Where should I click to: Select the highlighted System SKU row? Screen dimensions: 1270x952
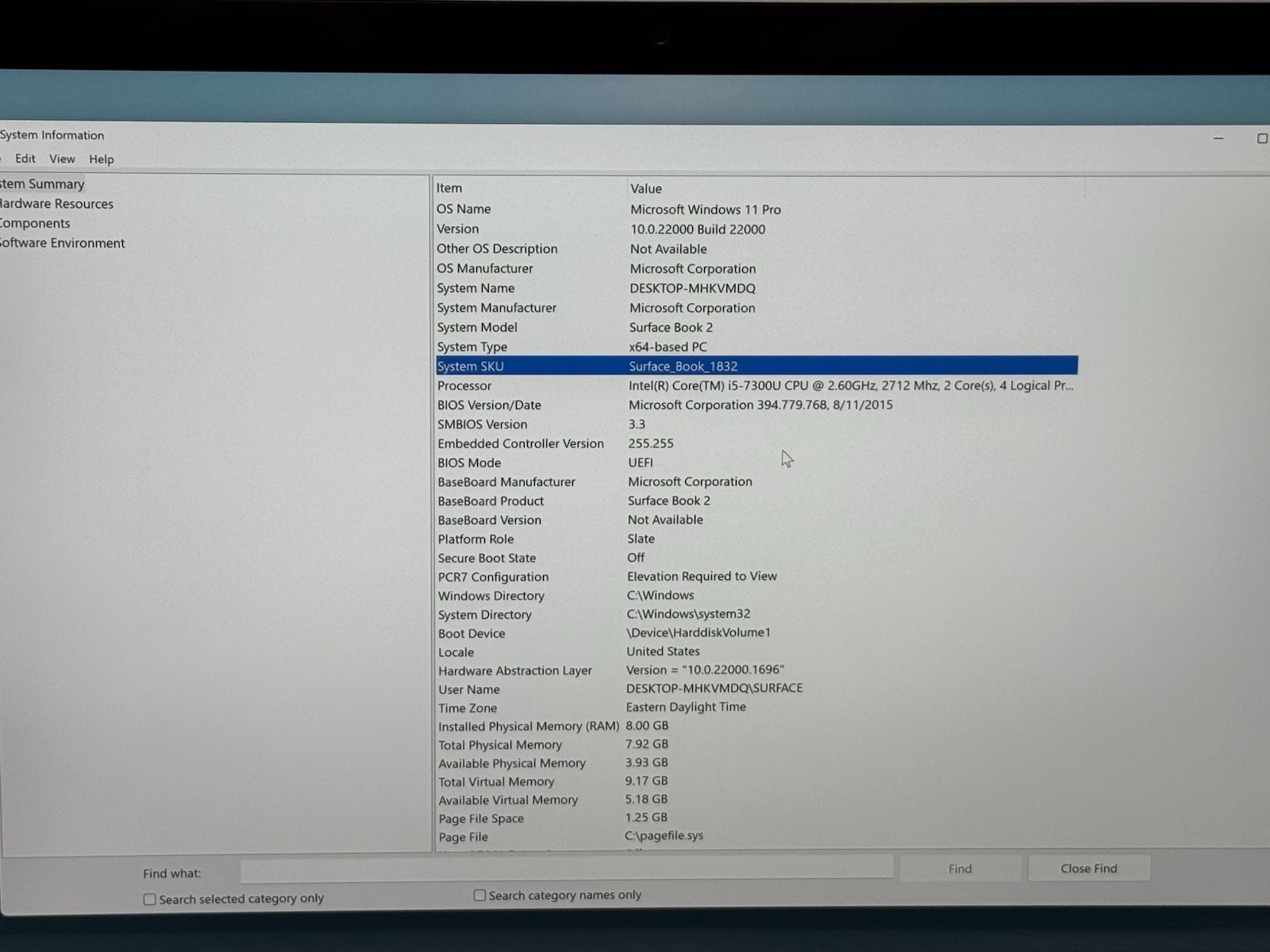click(756, 366)
